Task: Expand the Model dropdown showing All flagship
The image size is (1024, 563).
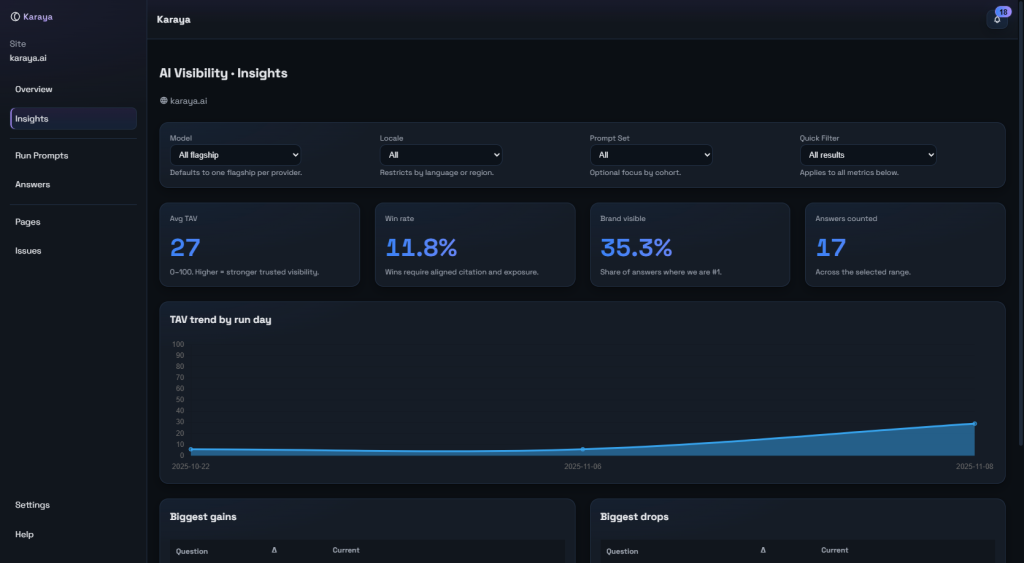Action: pyautogui.click(x=235, y=155)
